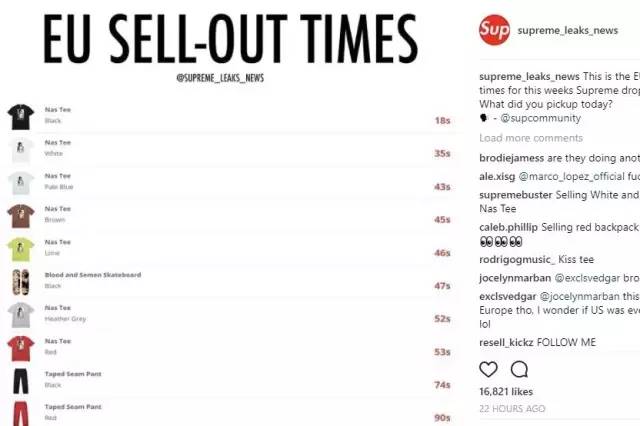Like the post with heart icon
The height and width of the screenshot is (426, 640).
pyautogui.click(x=489, y=369)
